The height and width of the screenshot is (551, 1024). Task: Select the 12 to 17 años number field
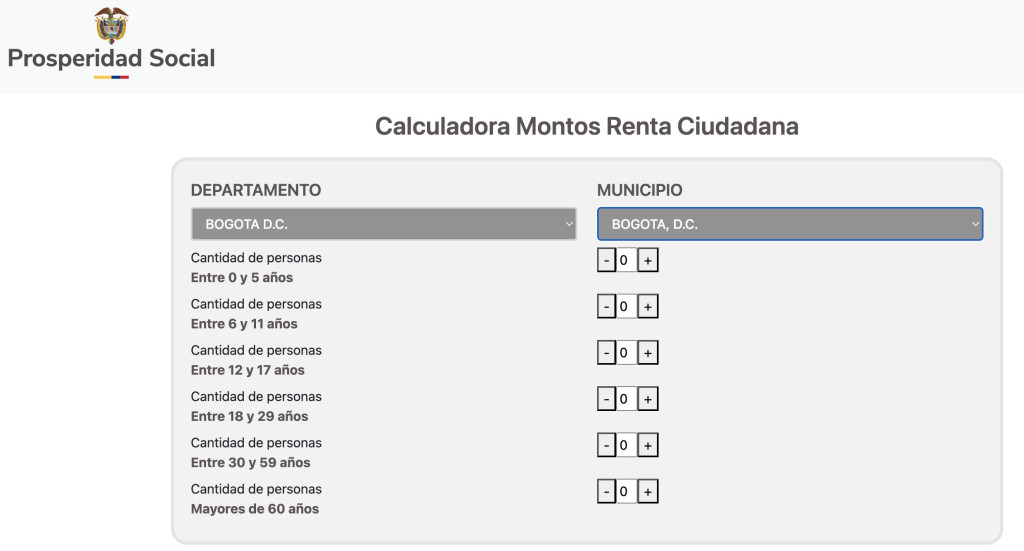click(625, 353)
